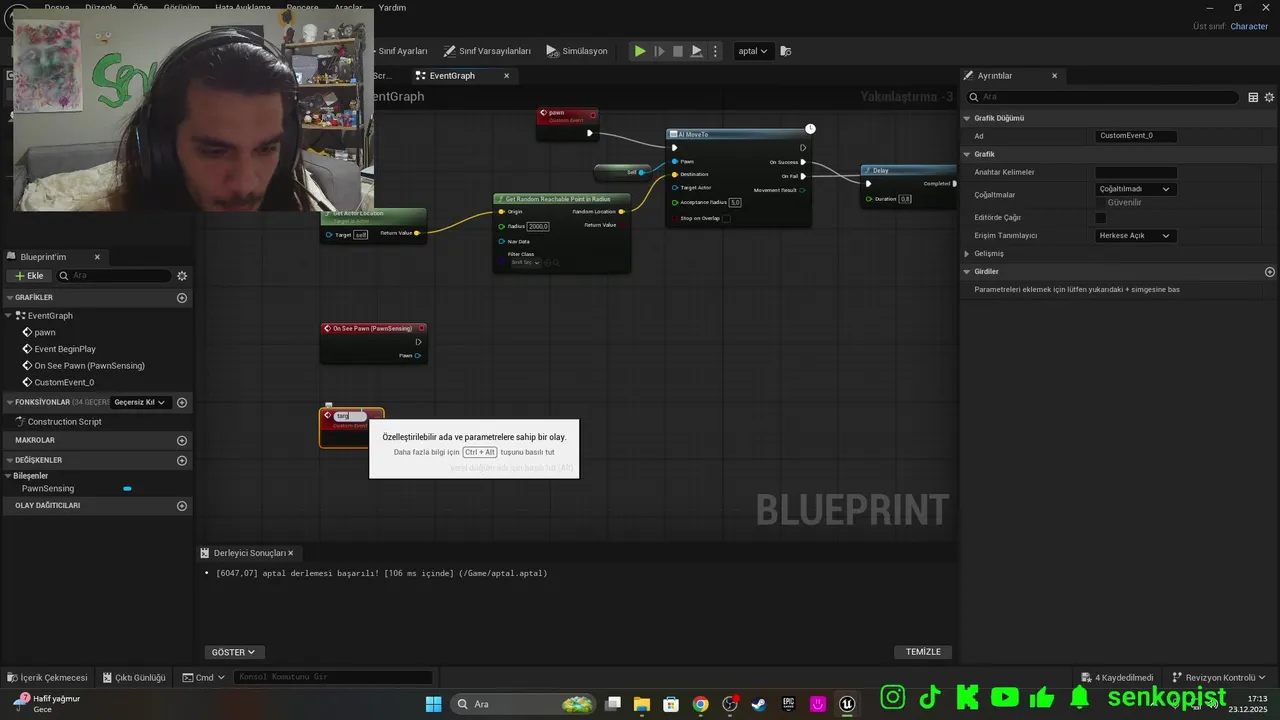Collapse the GRAFİKLER section

click(x=9, y=298)
